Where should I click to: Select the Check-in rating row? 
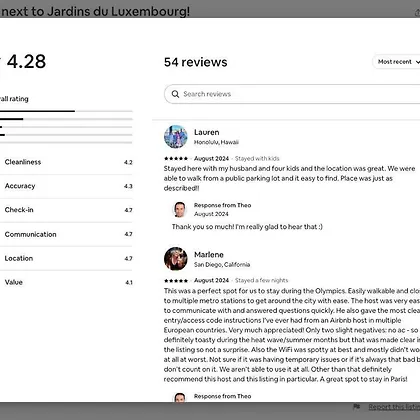point(66,210)
